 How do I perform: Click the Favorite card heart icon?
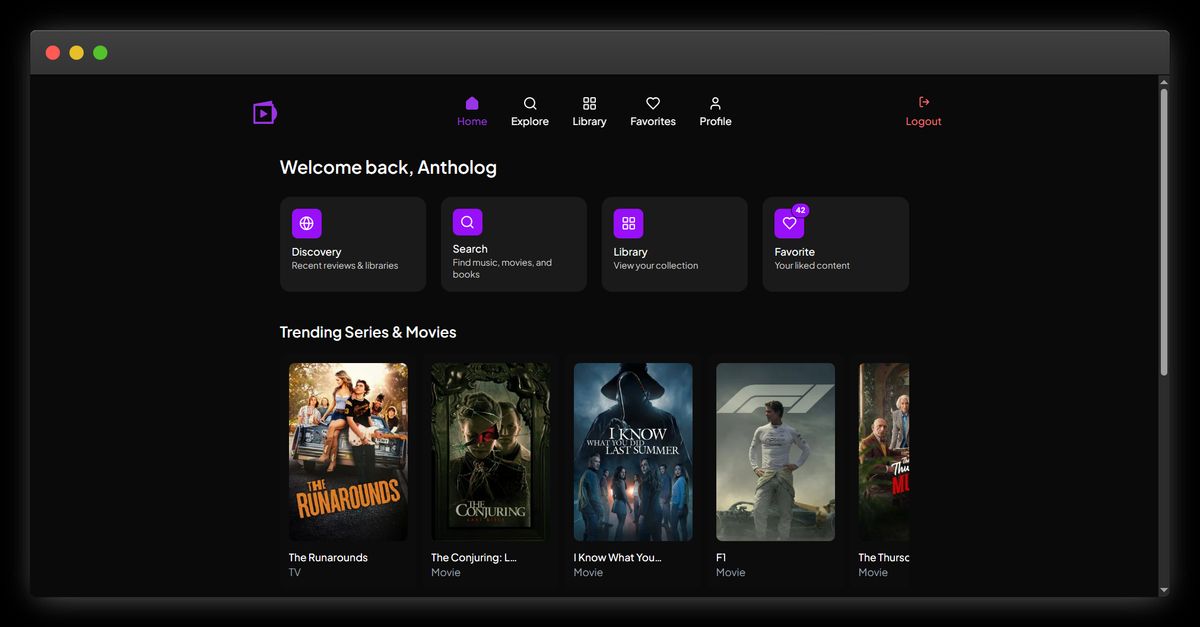789,223
